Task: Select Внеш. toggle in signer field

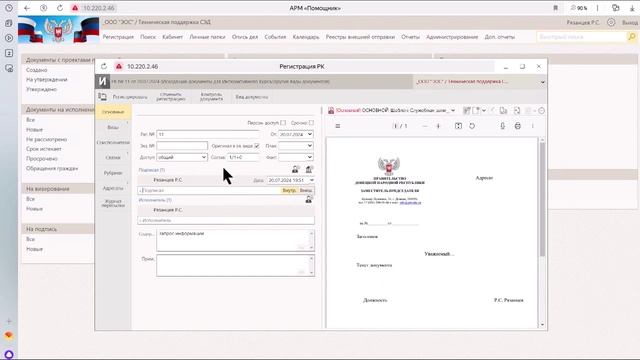Action: coord(306,190)
